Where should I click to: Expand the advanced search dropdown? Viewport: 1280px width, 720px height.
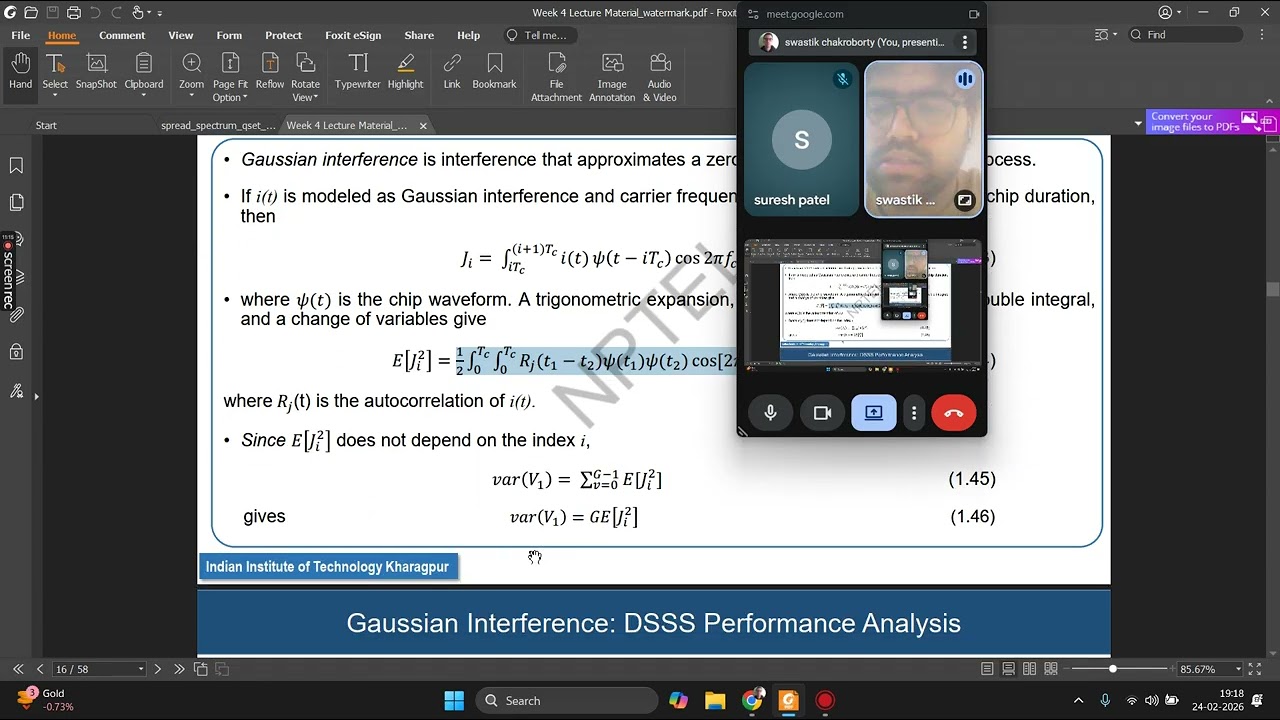[x=1106, y=35]
